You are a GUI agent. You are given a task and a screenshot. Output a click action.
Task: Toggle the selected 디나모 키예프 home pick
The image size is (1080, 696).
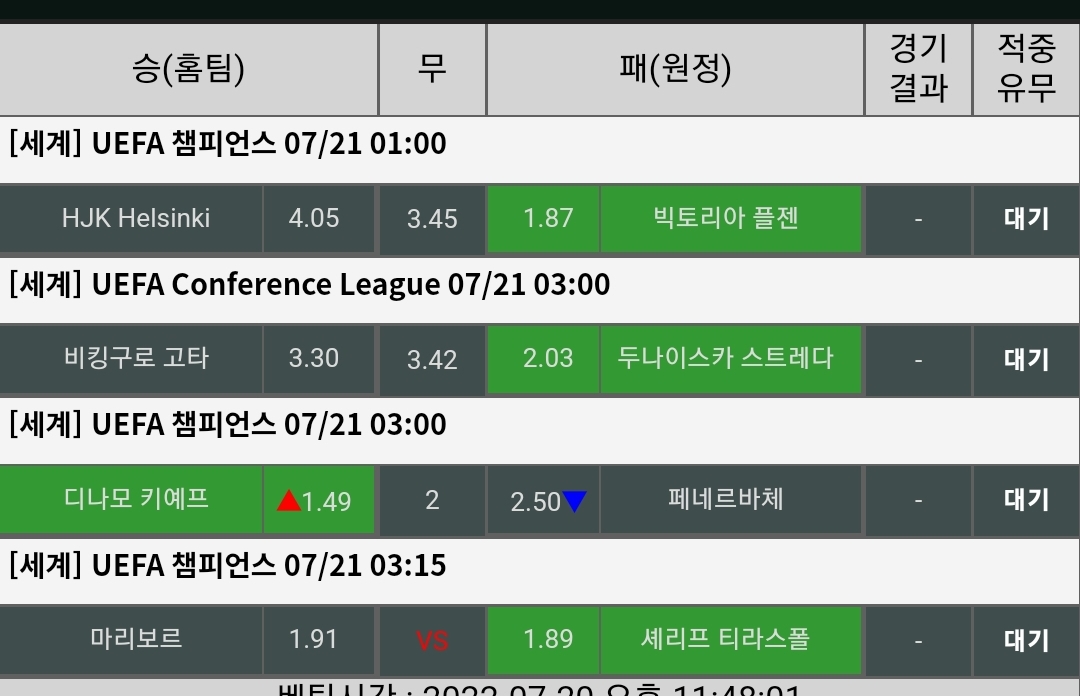click(136, 499)
